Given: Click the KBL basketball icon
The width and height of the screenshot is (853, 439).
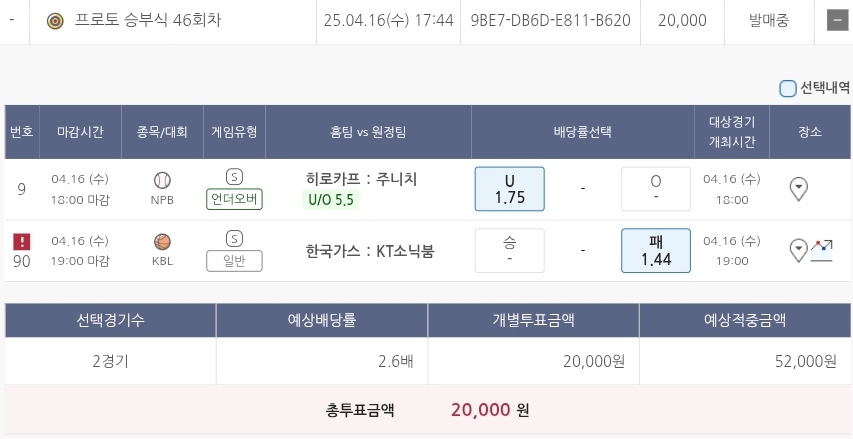Looking at the screenshot, I should point(162,241).
